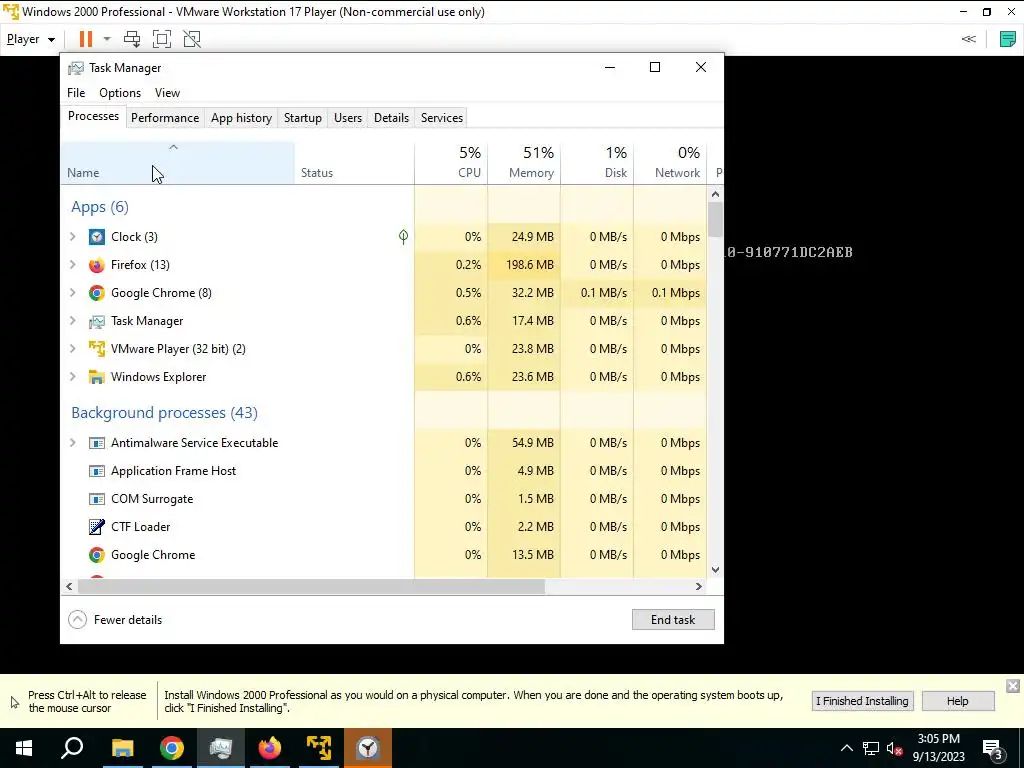Viewport: 1024px width, 768px height.
Task: Switch to the Services tab
Action: 441,118
